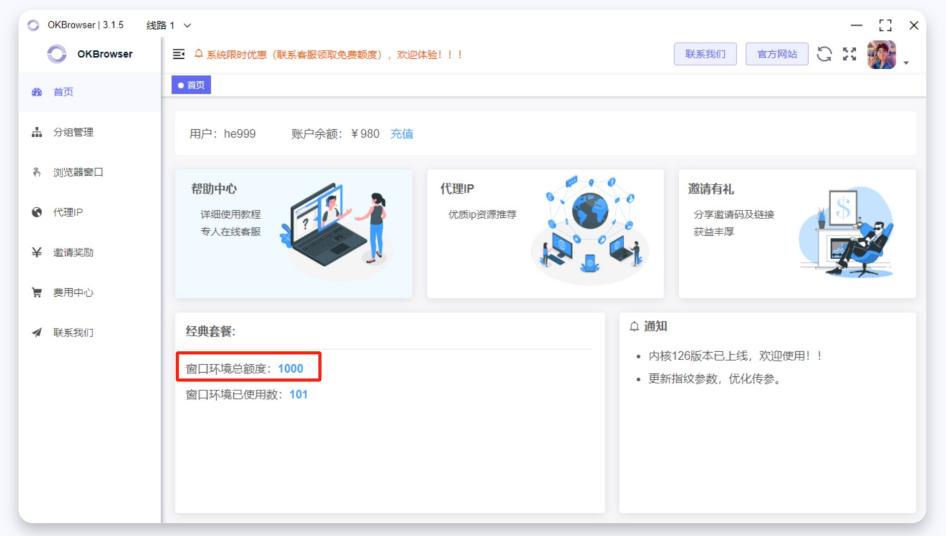946x536 pixels.
Task: Click the user avatar picture
Action: (881, 55)
